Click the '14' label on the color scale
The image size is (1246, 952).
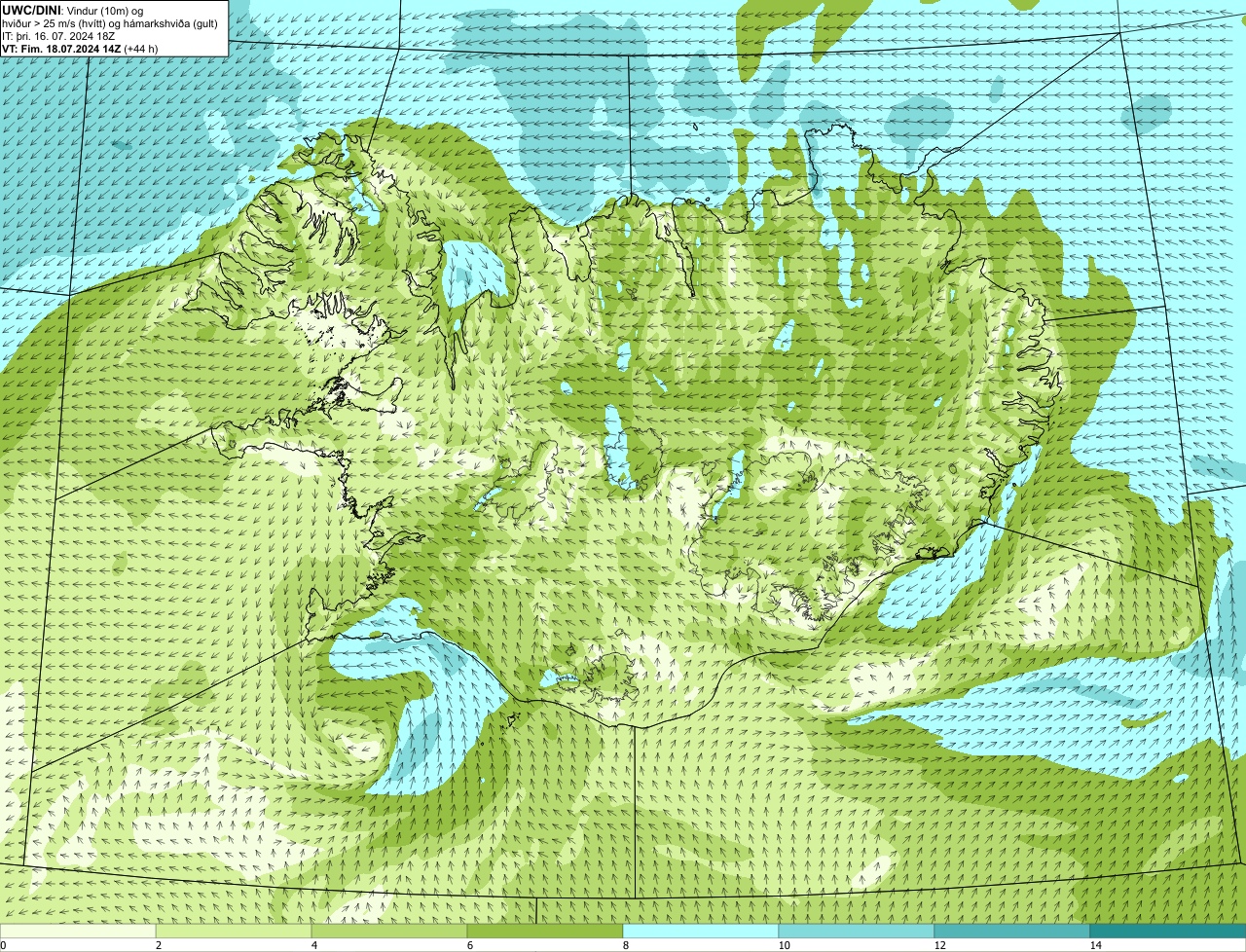click(x=1095, y=945)
